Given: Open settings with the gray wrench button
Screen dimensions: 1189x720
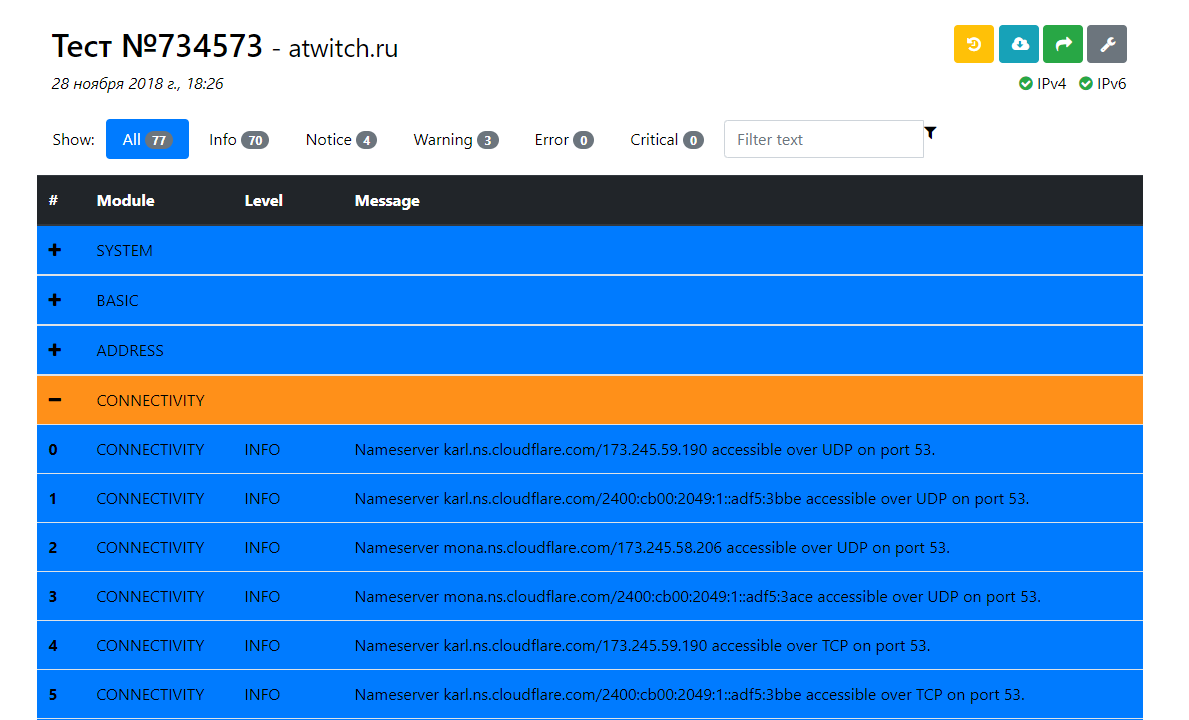Looking at the screenshot, I should [1107, 44].
